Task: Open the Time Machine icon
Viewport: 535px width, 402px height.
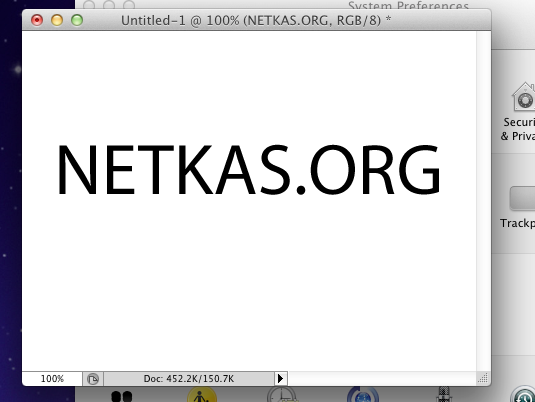Action: click(x=523, y=394)
